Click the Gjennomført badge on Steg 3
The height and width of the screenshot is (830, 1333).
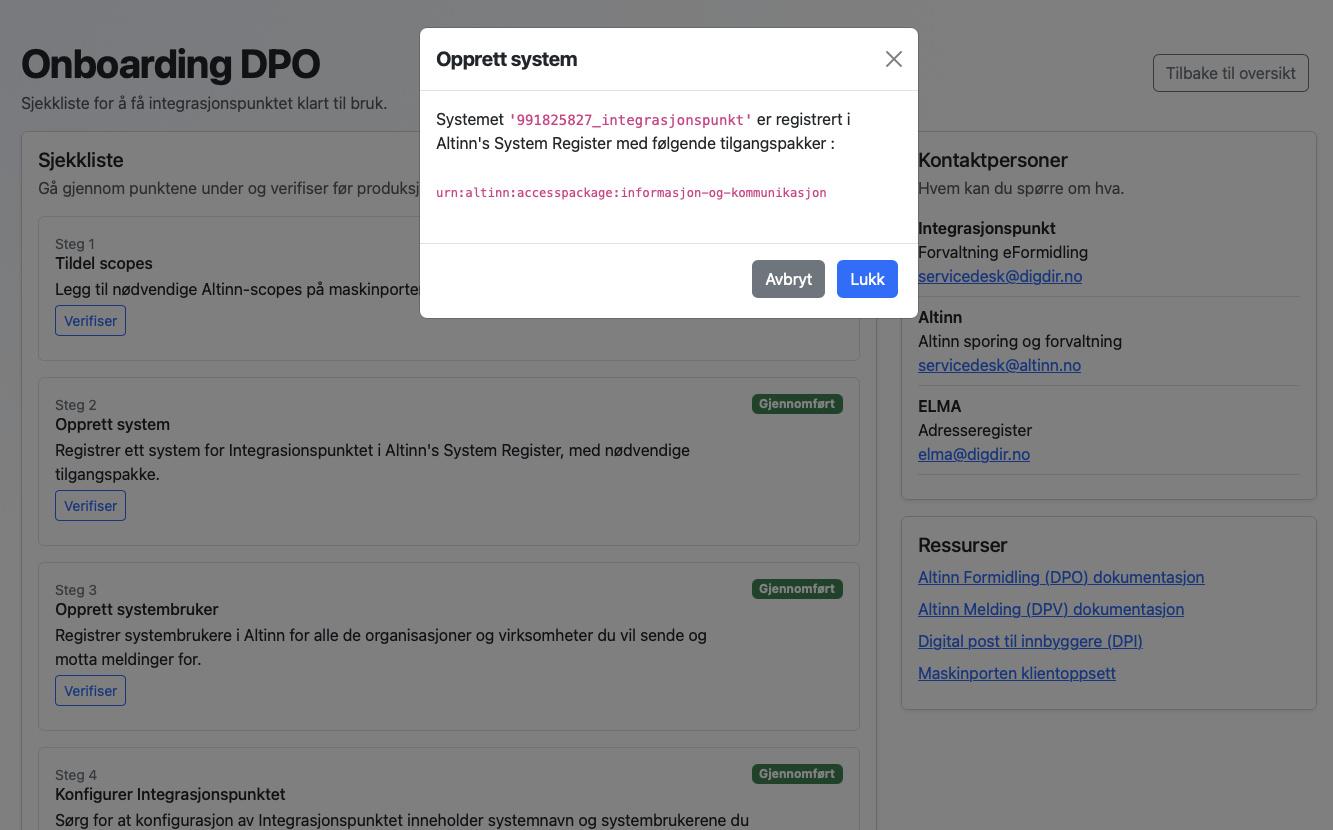pyautogui.click(x=797, y=589)
